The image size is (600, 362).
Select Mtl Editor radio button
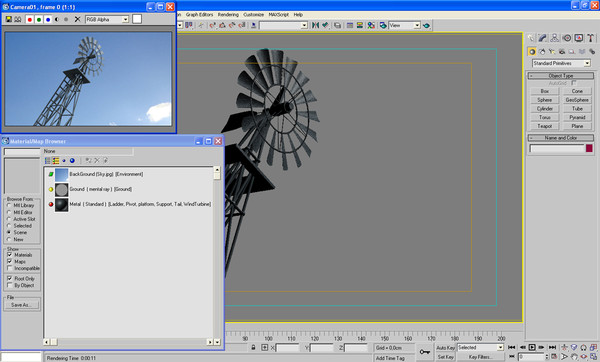tap(9, 212)
